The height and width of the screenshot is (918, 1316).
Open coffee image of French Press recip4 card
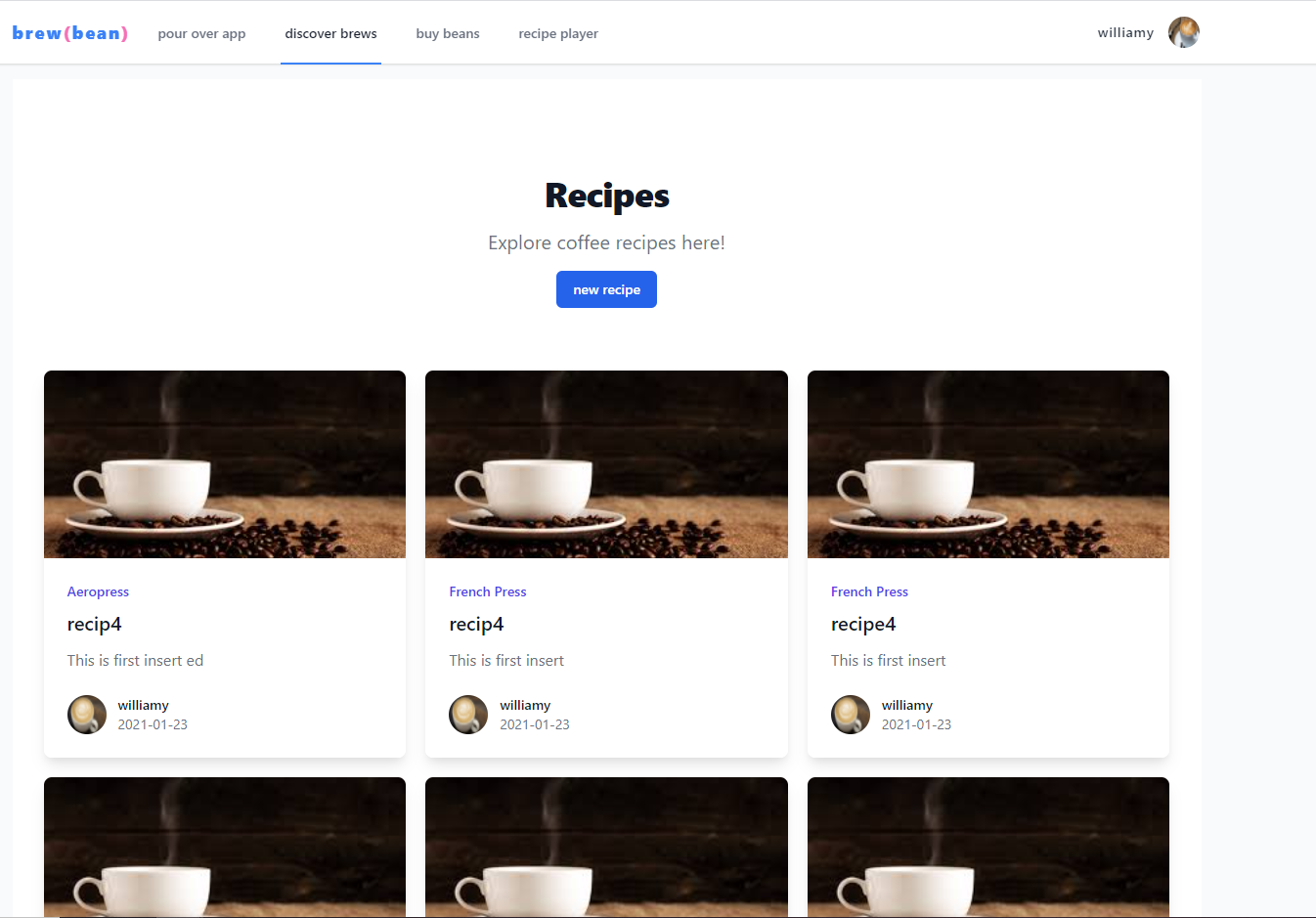point(606,464)
